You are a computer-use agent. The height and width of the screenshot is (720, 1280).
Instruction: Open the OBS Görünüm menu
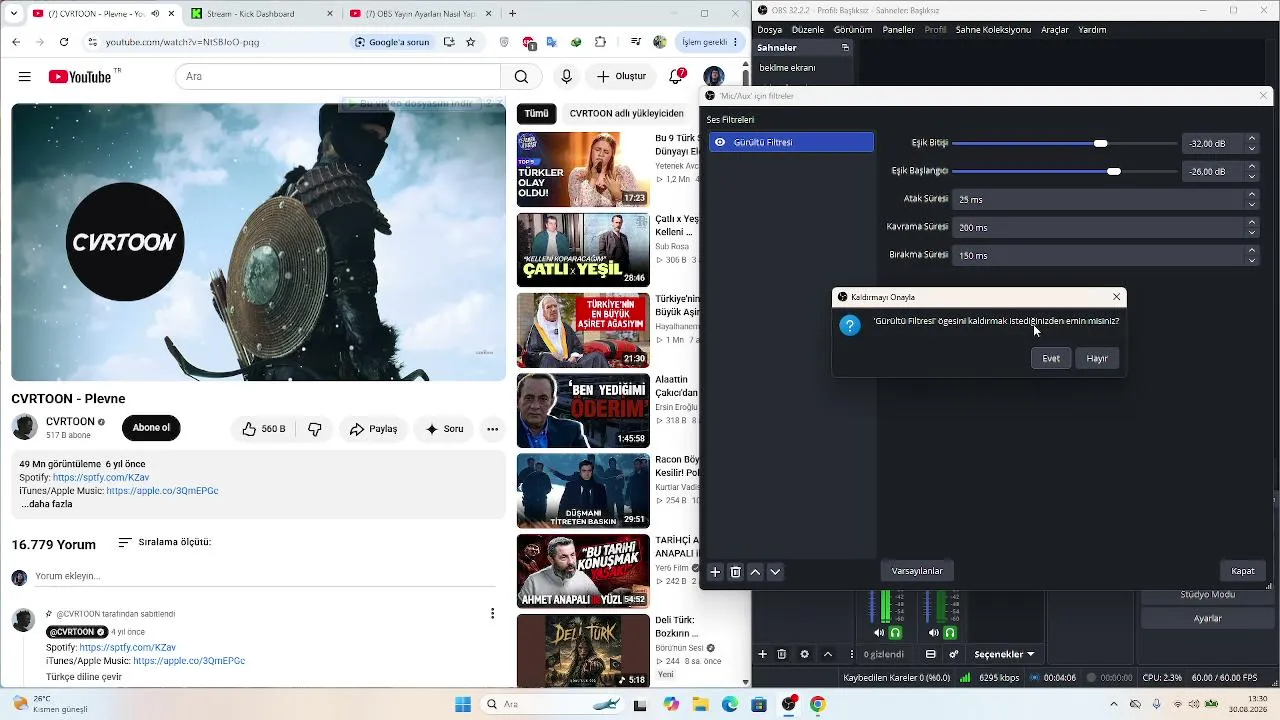(853, 30)
